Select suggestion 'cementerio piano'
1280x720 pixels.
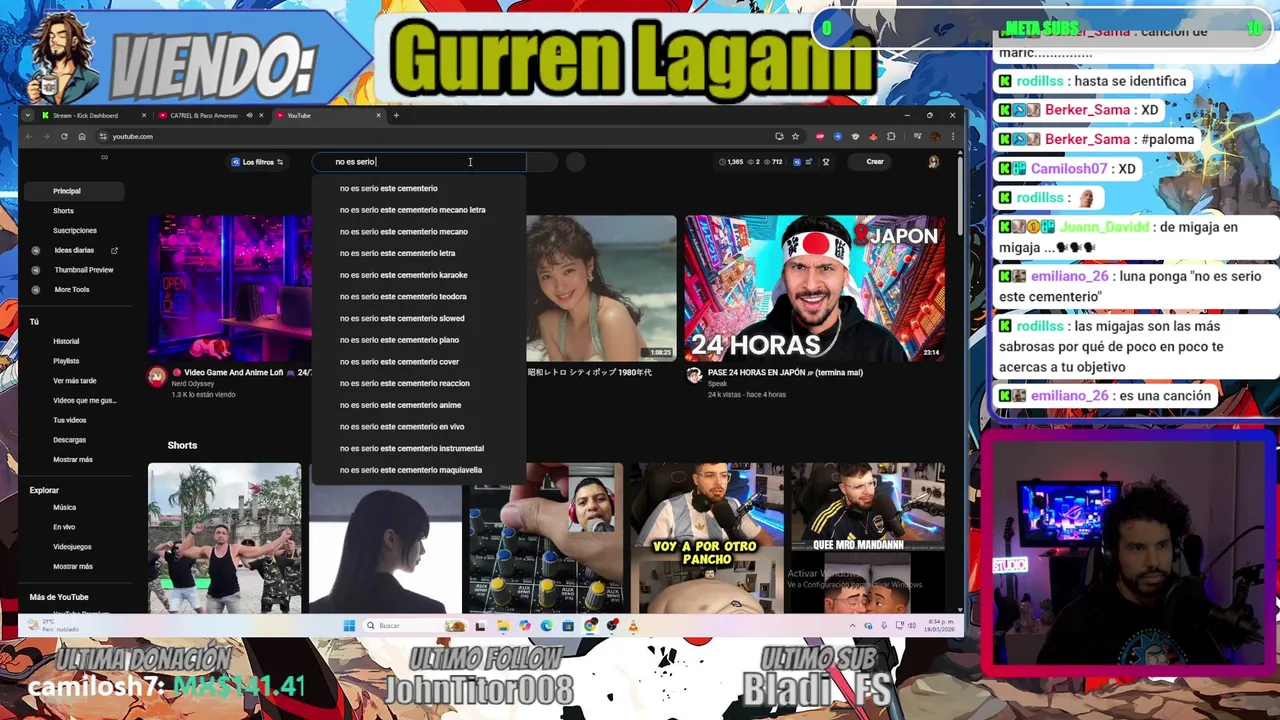(x=419, y=340)
